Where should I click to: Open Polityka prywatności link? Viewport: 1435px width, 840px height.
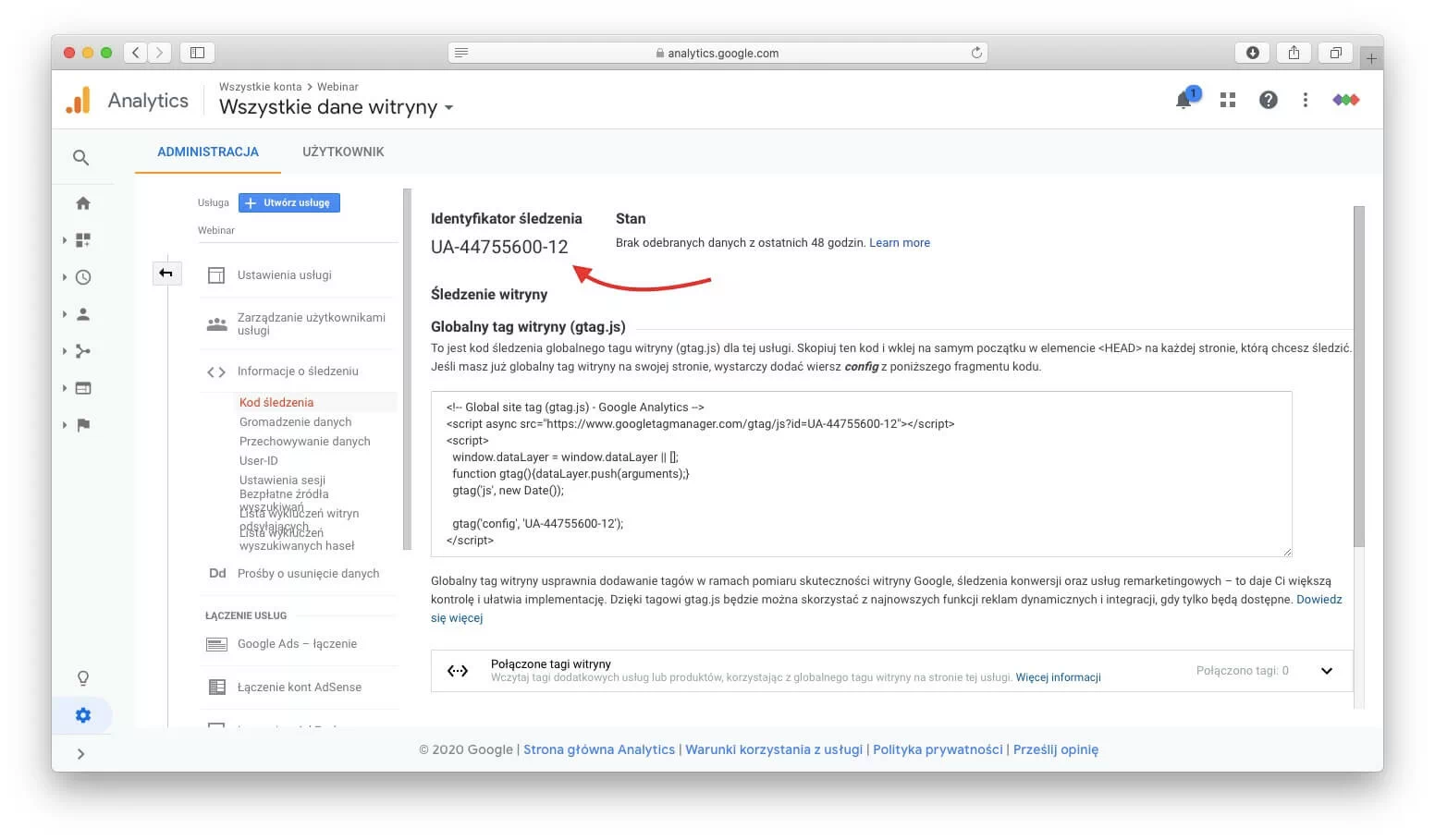pyautogui.click(x=938, y=749)
